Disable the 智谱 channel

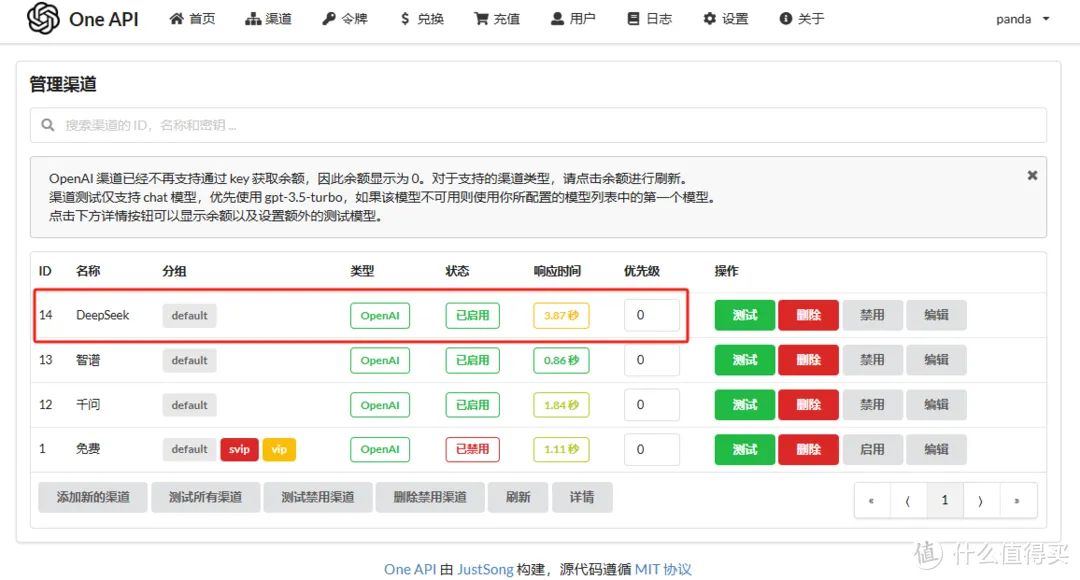[x=872, y=360]
